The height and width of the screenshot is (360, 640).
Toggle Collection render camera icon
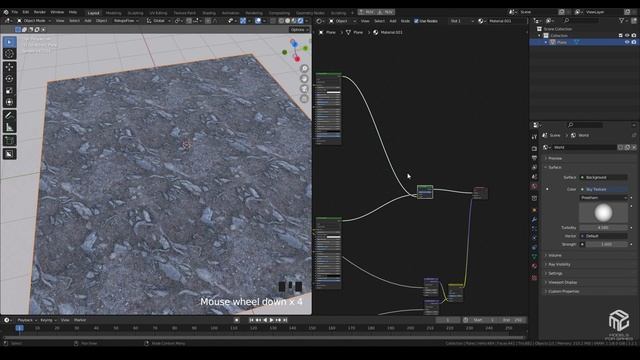pyautogui.click(x=634, y=36)
